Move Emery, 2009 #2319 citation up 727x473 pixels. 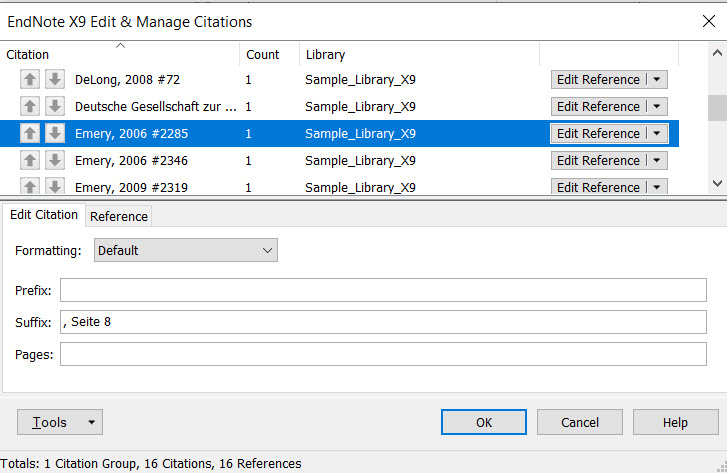pyautogui.click(x=30, y=186)
